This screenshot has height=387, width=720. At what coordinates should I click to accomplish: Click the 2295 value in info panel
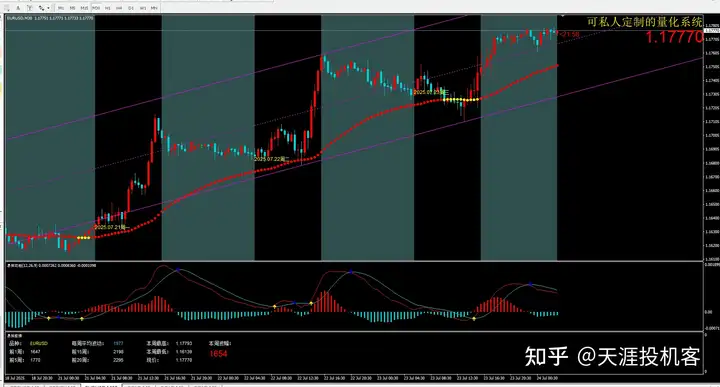tap(118, 360)
